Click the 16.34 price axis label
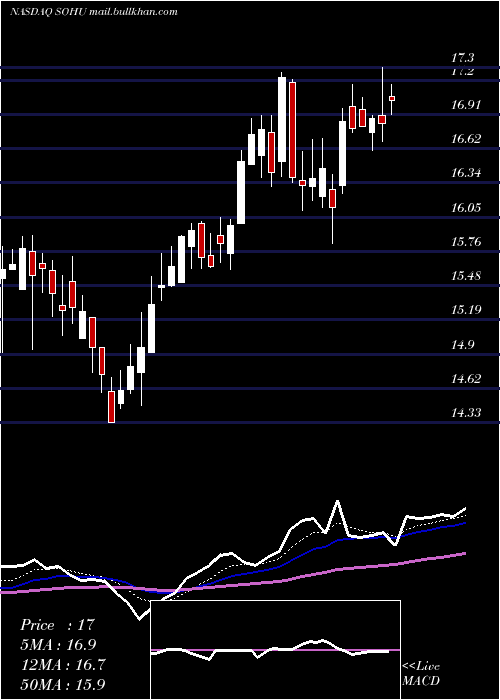The image size is (500, 700). pos(466,173)
